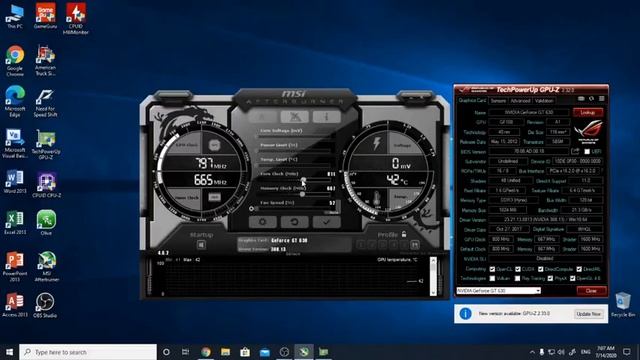Toggle the UEFI checkbox in GPU-Z

[x=587, y=151]
